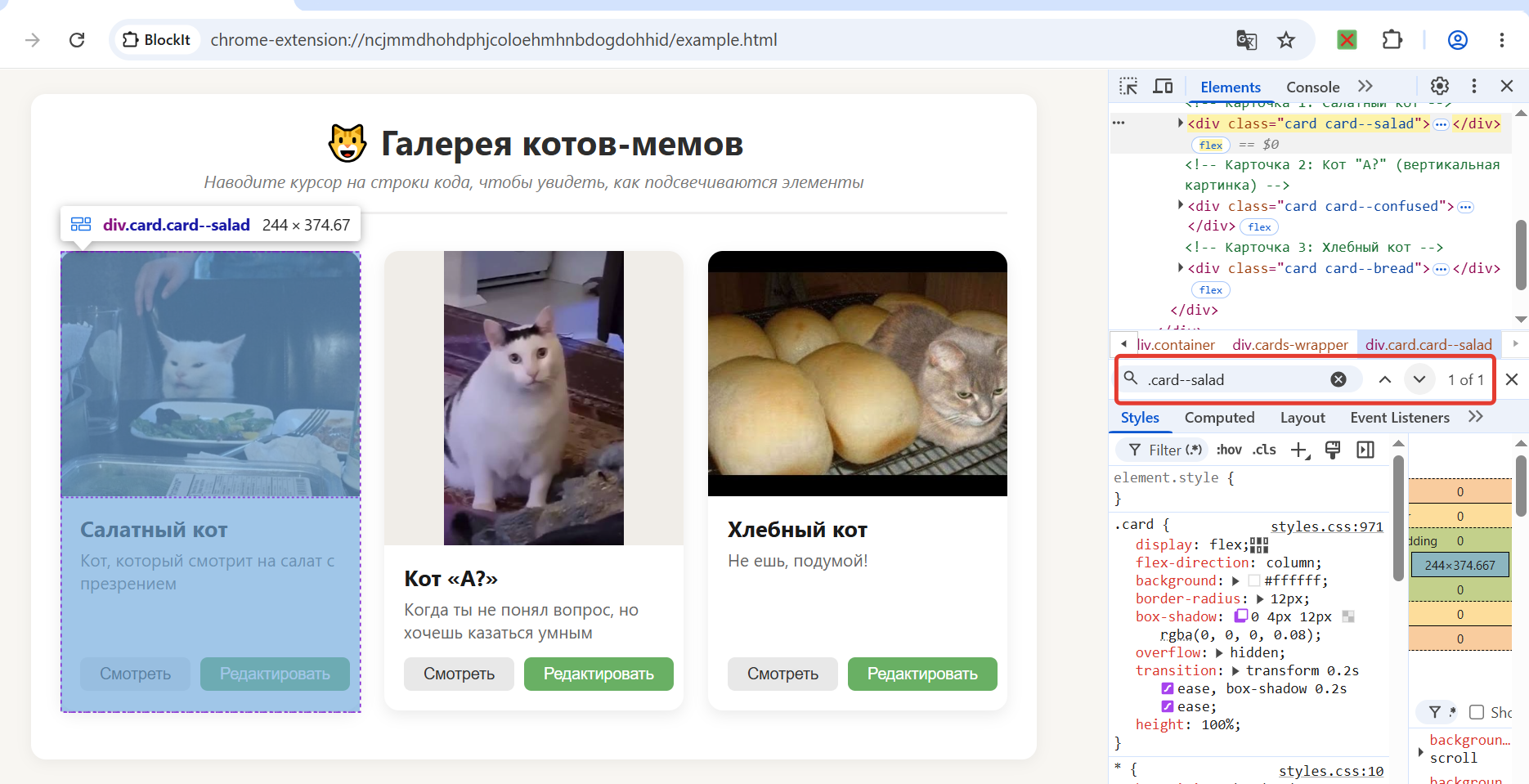Screen dimensions: 1529x784
Task: Expand the border-radius shorthand triangle
Action: [x=1260, y=599]
